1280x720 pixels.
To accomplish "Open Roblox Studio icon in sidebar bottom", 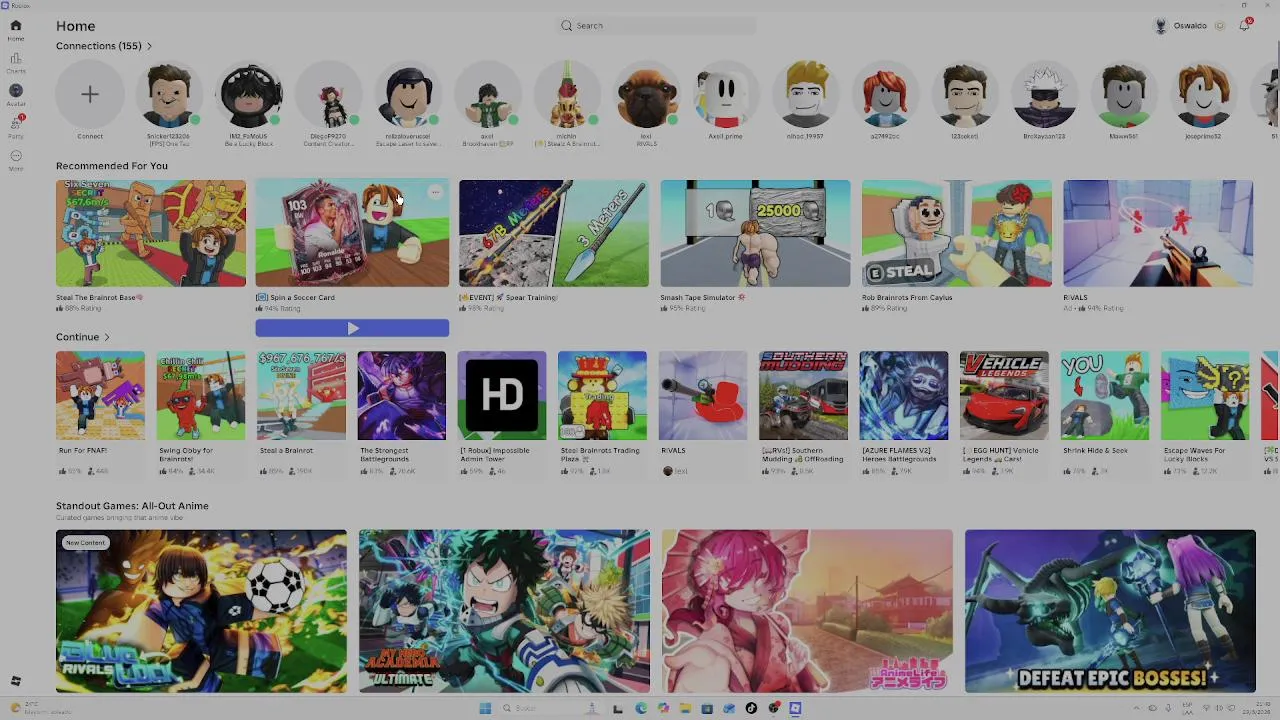I will (x=16, y=681).
